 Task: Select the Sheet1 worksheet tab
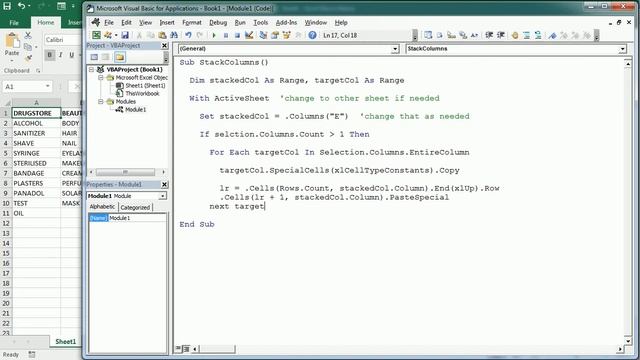pos(65,341)
